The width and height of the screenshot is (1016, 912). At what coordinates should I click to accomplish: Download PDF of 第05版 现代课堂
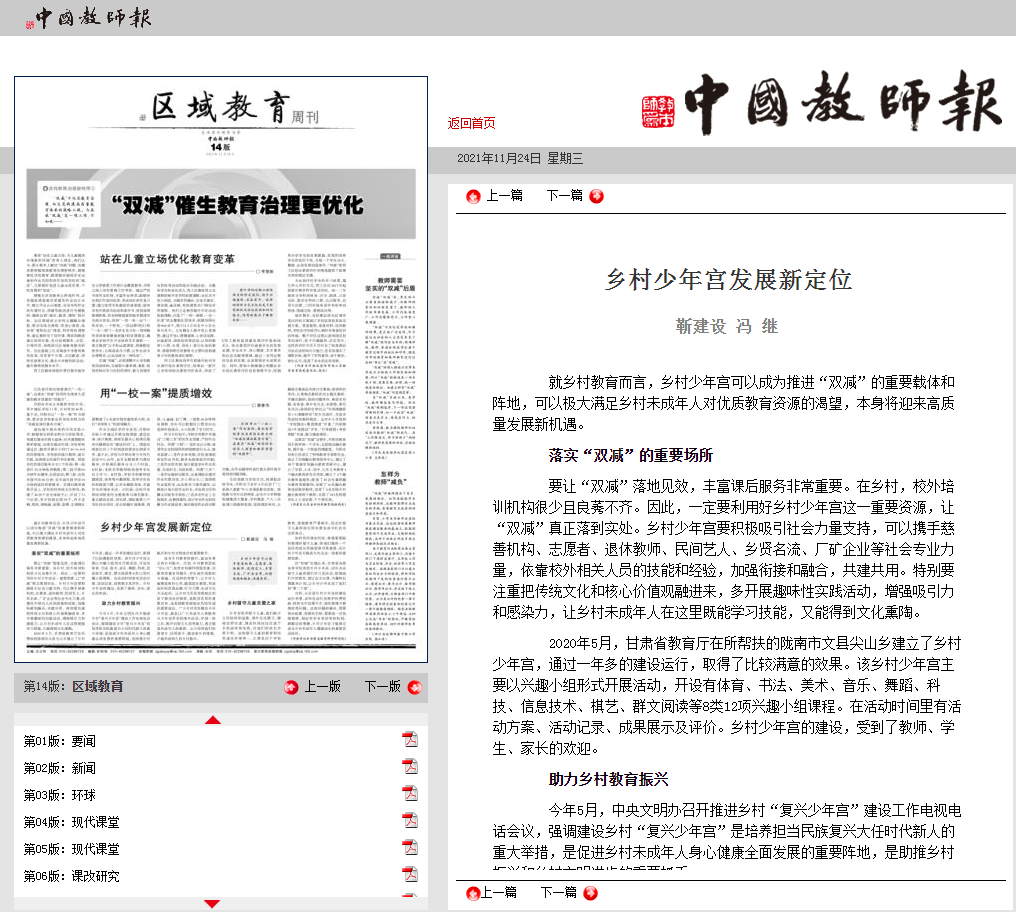coord(410,847)
